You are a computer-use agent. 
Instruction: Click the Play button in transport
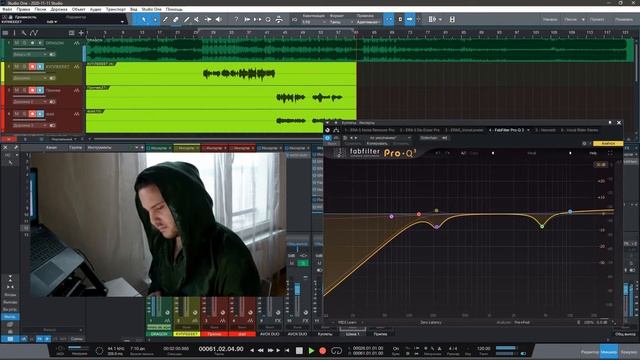(x=311, y=351)
